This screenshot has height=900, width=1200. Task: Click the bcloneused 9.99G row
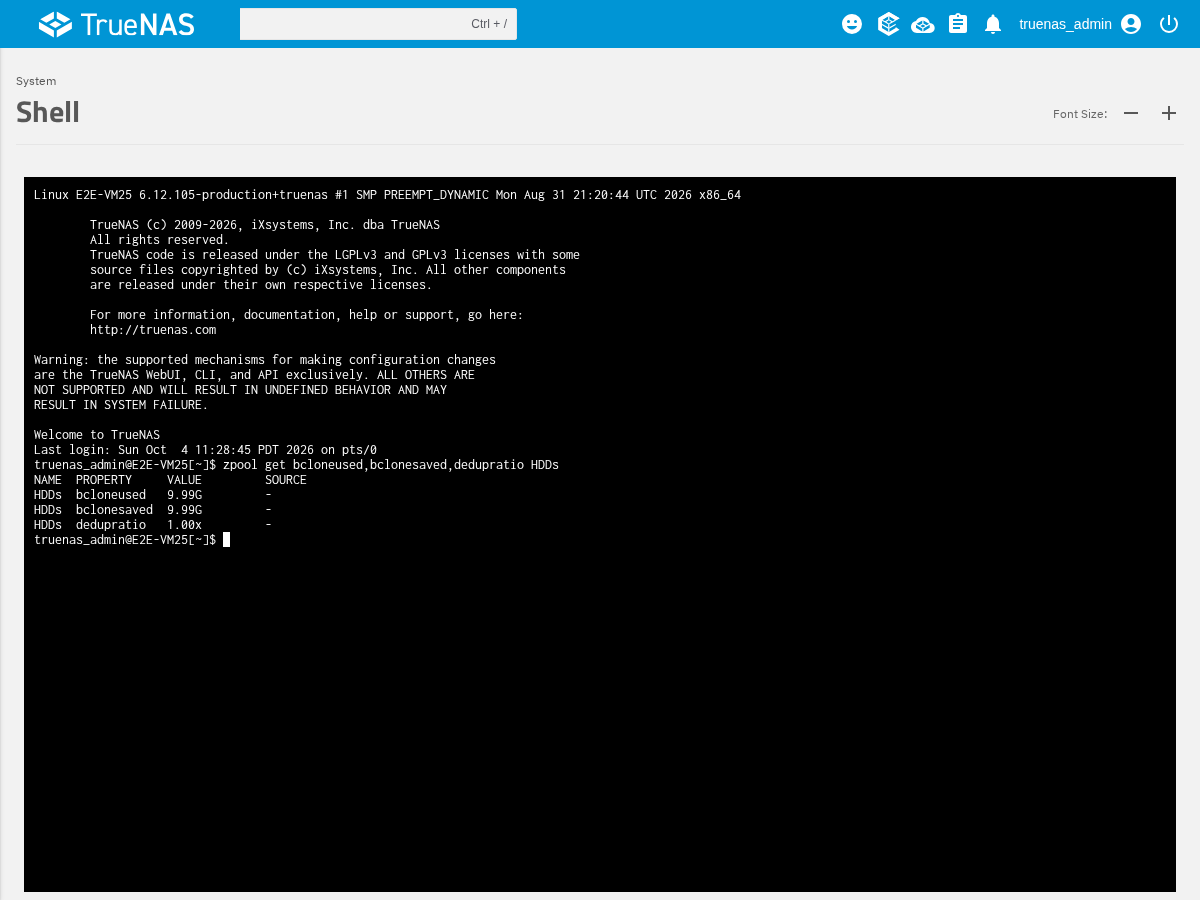[153, 495]
